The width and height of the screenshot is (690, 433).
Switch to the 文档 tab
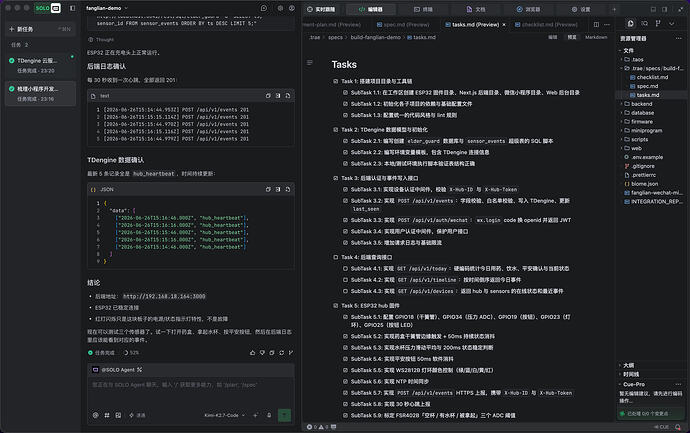[x=476, y=9]
